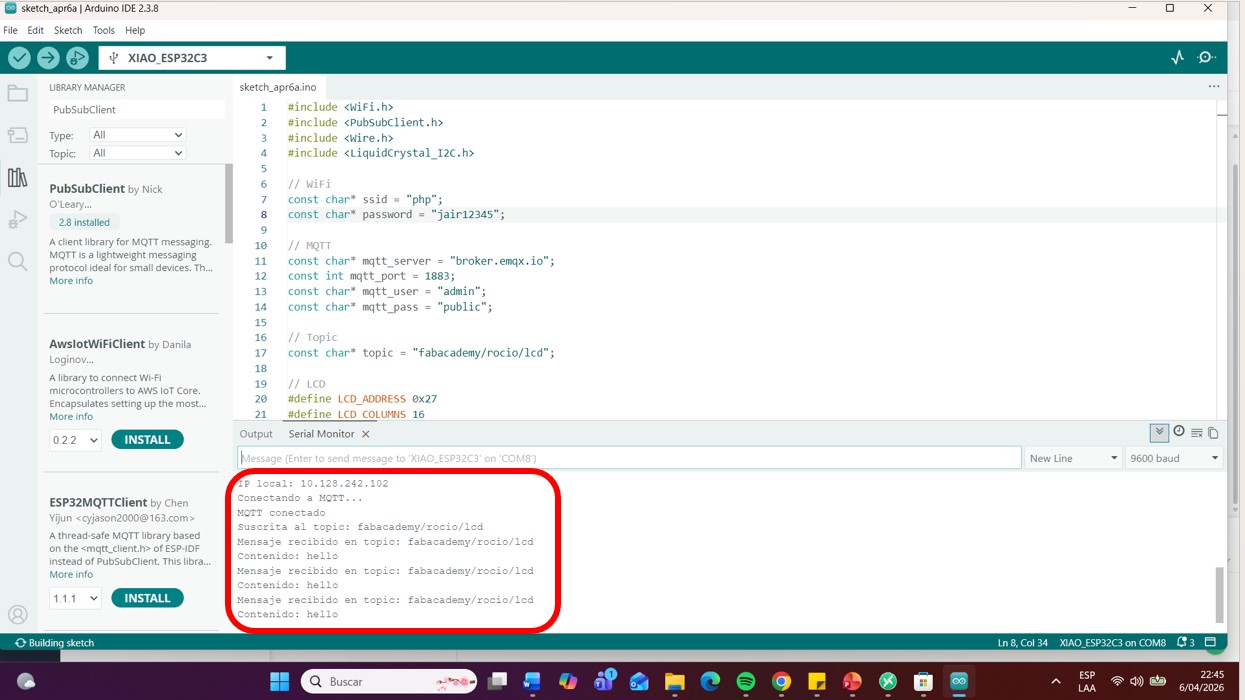Open the Debug panel sidebar icon
The image size is (1245, 700).
17,219
